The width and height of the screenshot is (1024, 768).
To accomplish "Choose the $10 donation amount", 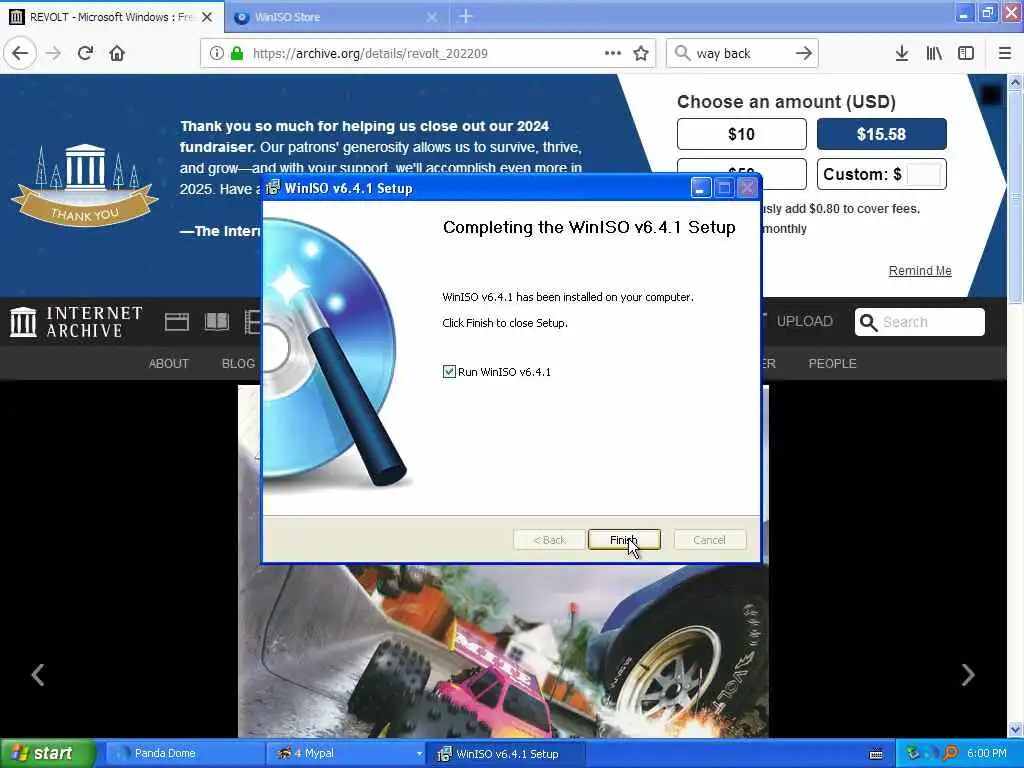I will (741, 134).
